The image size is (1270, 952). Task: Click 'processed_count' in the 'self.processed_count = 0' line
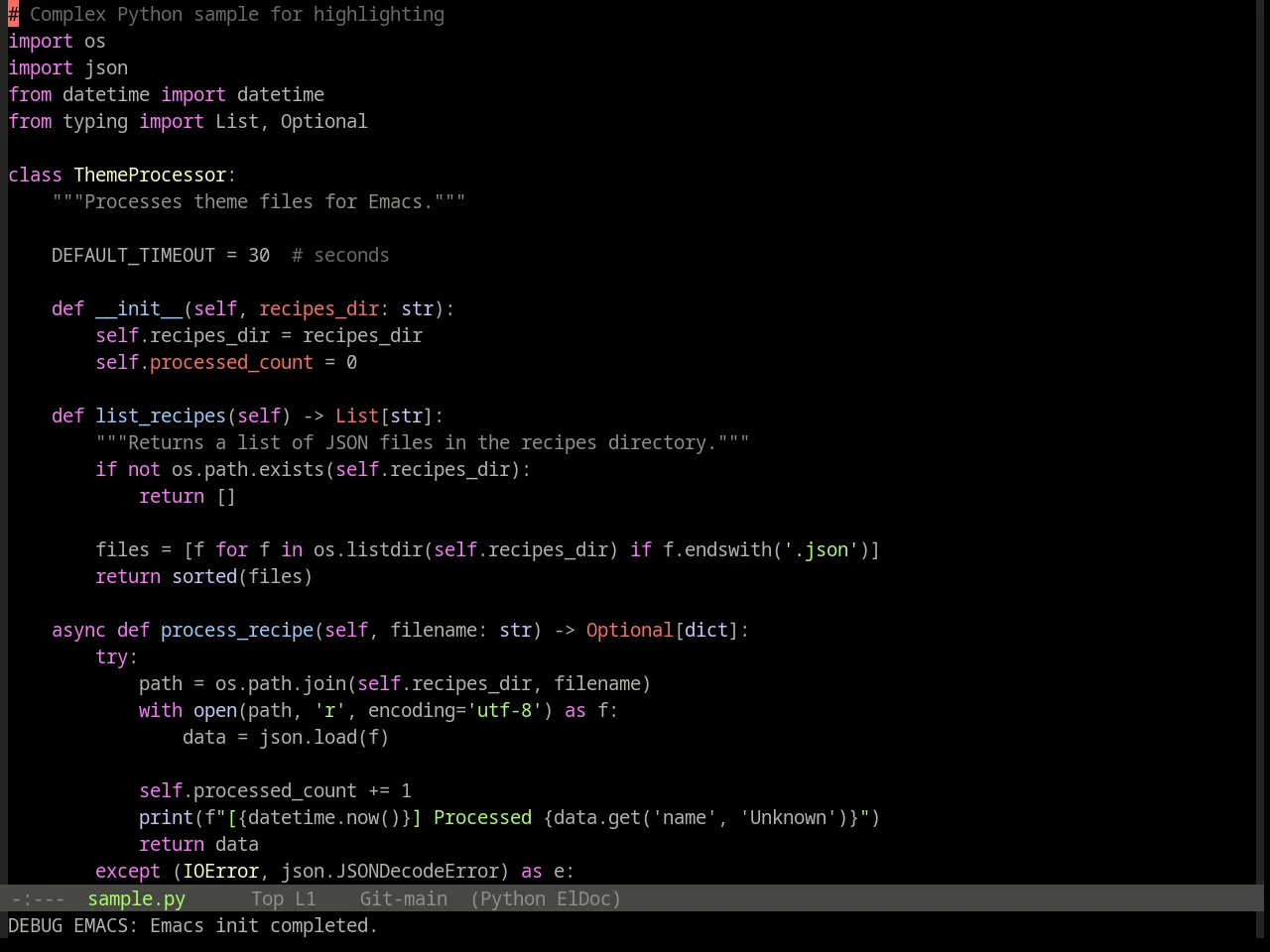pos(231,362)
